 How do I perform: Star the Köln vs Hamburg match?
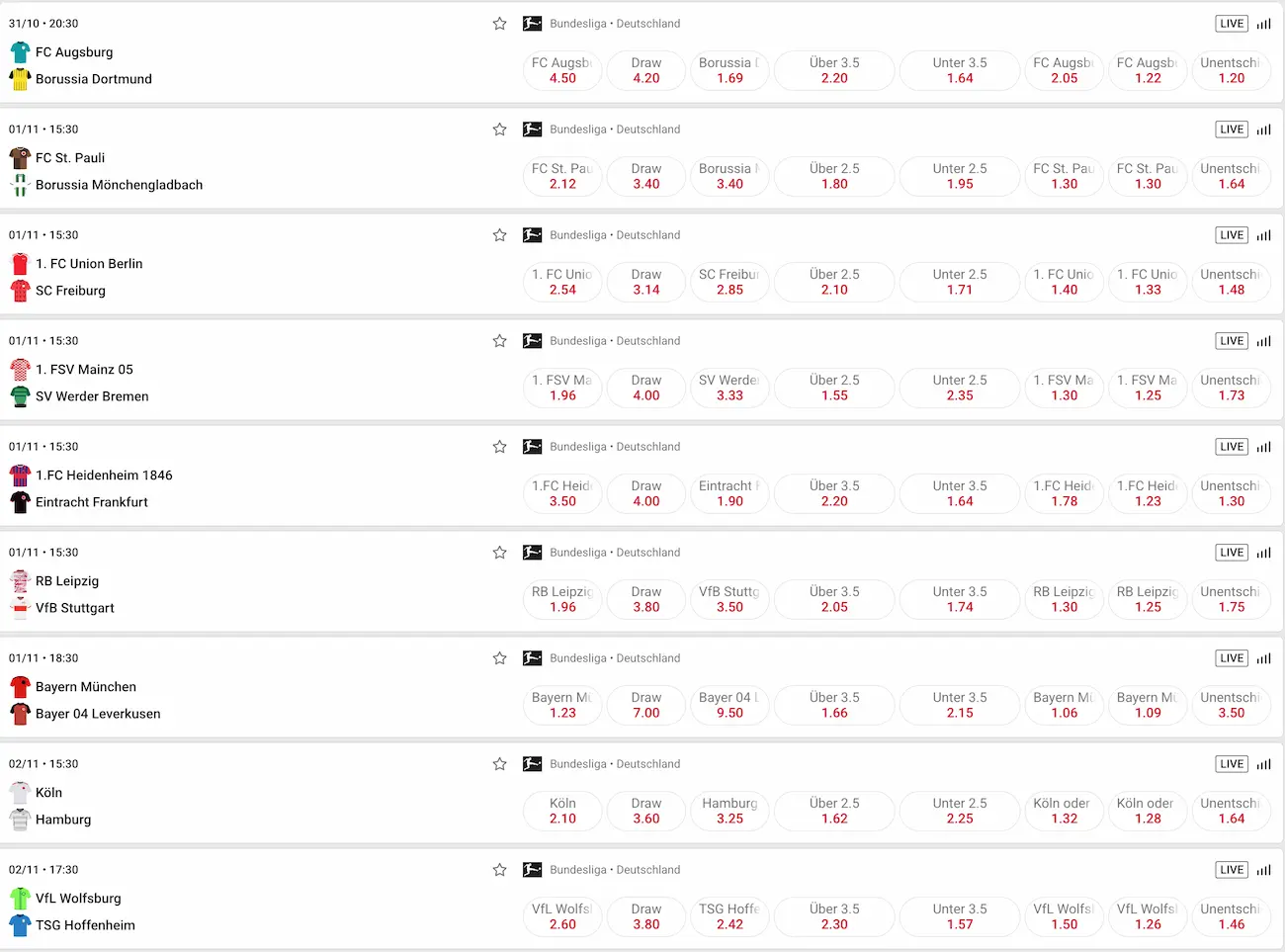click(x=499, y=764)
